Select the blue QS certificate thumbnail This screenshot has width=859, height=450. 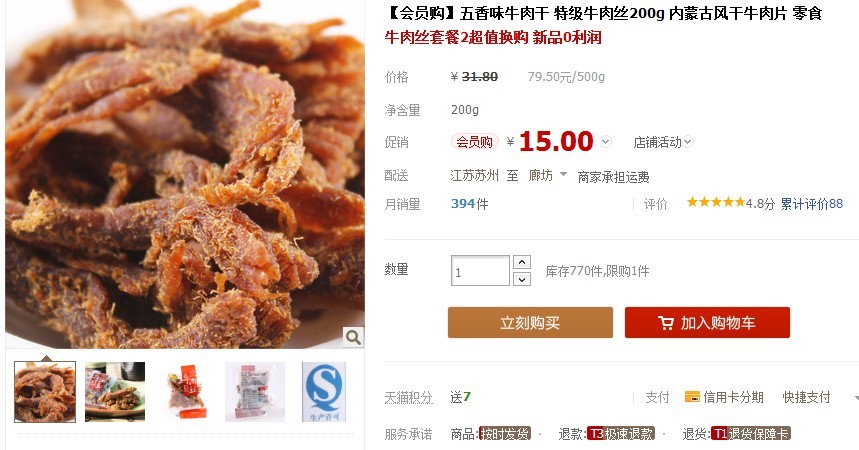(x=323, y=392)
